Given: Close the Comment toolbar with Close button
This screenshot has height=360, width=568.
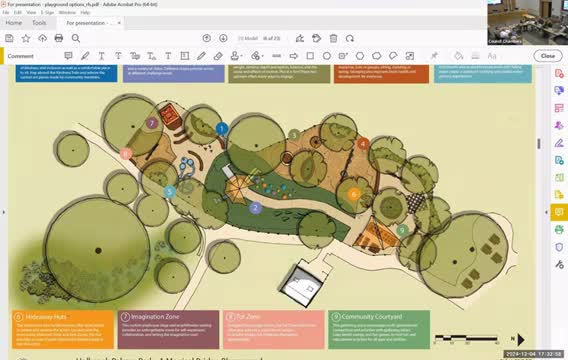Looking at the screenshot, I should click(x=548, y=56).
